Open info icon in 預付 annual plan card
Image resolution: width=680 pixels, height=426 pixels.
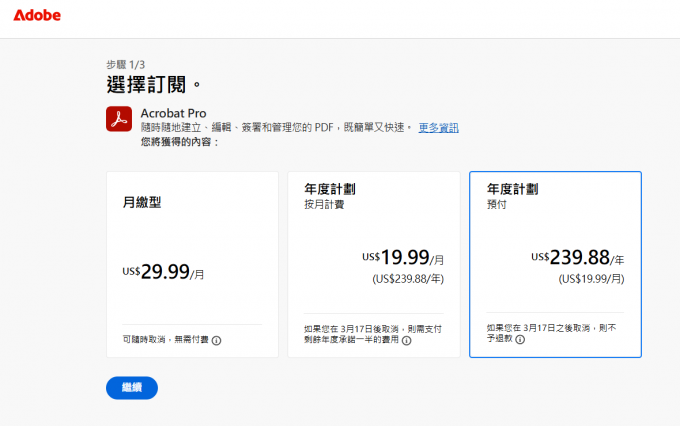pos(520,339)
